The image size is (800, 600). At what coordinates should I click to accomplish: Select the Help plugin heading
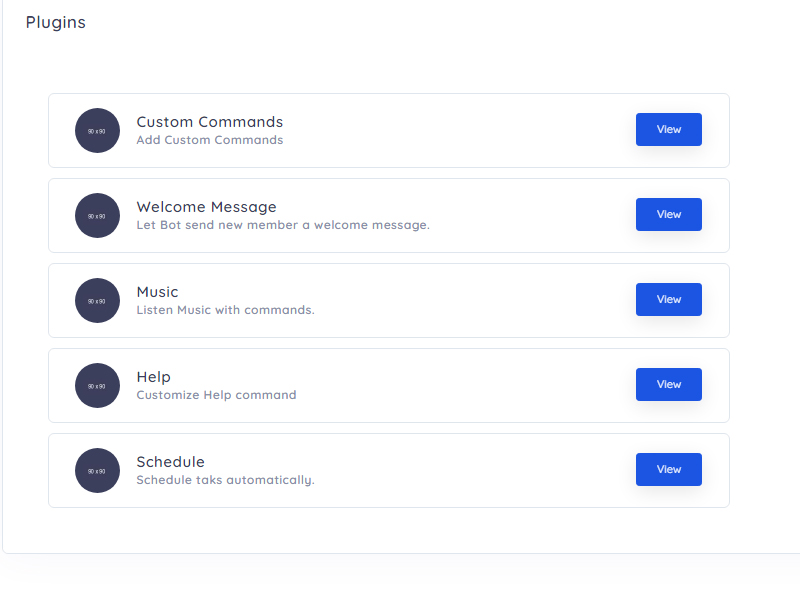[153, 377]
